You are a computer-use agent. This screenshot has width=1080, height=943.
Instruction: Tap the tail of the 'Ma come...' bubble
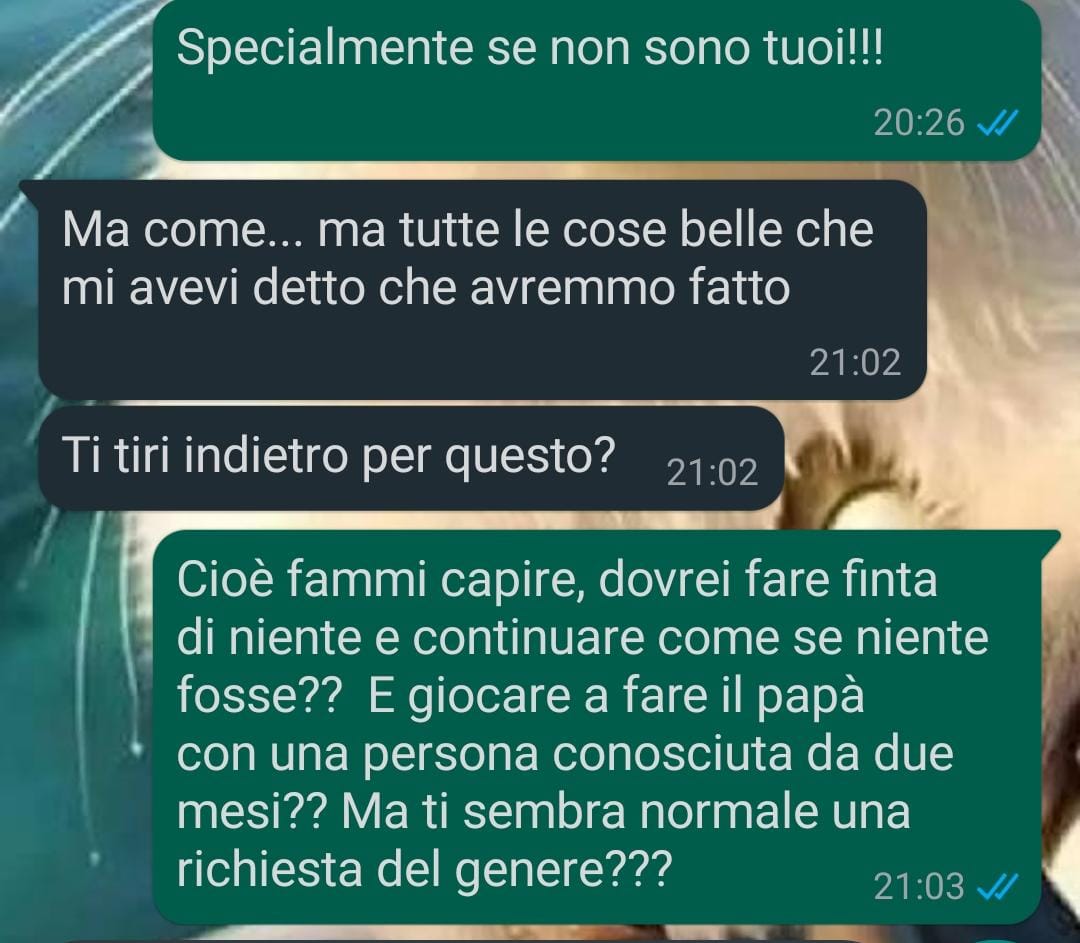30,189
